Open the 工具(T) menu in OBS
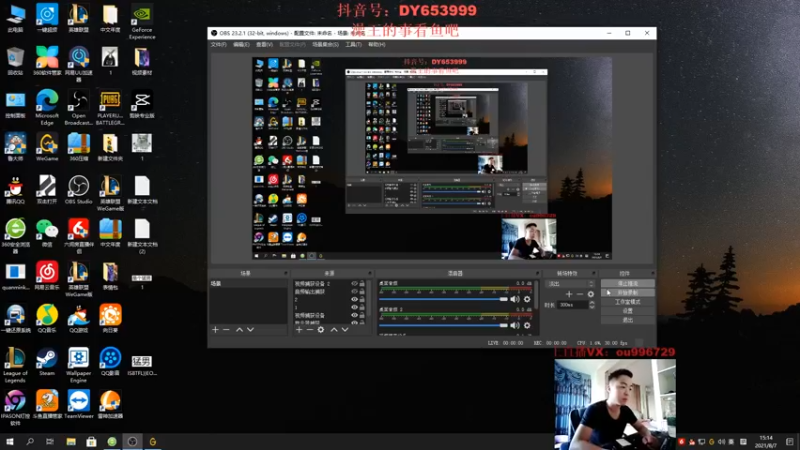The width and height of the screenshot is (800, 450). point(353,45)
